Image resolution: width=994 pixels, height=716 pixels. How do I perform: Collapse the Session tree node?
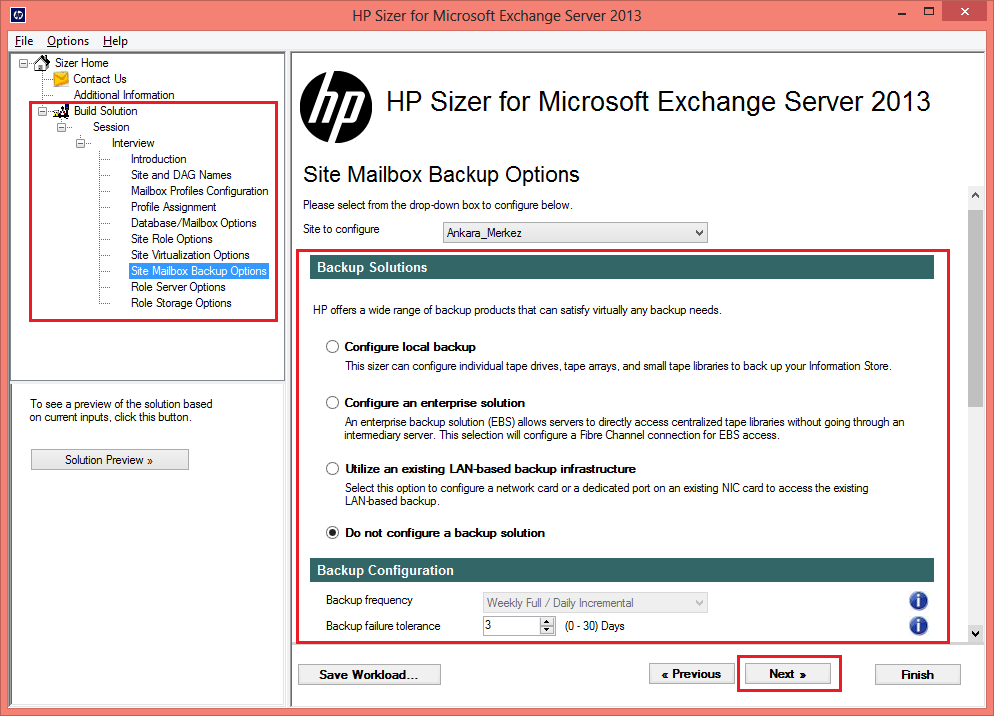click(x=61, y=127)
